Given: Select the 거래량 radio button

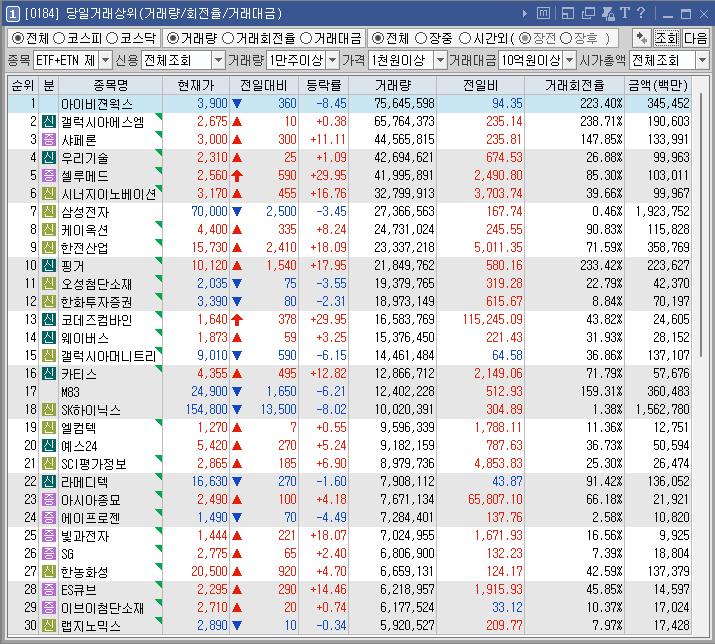Looking at the screenshot, I should 173,38.
